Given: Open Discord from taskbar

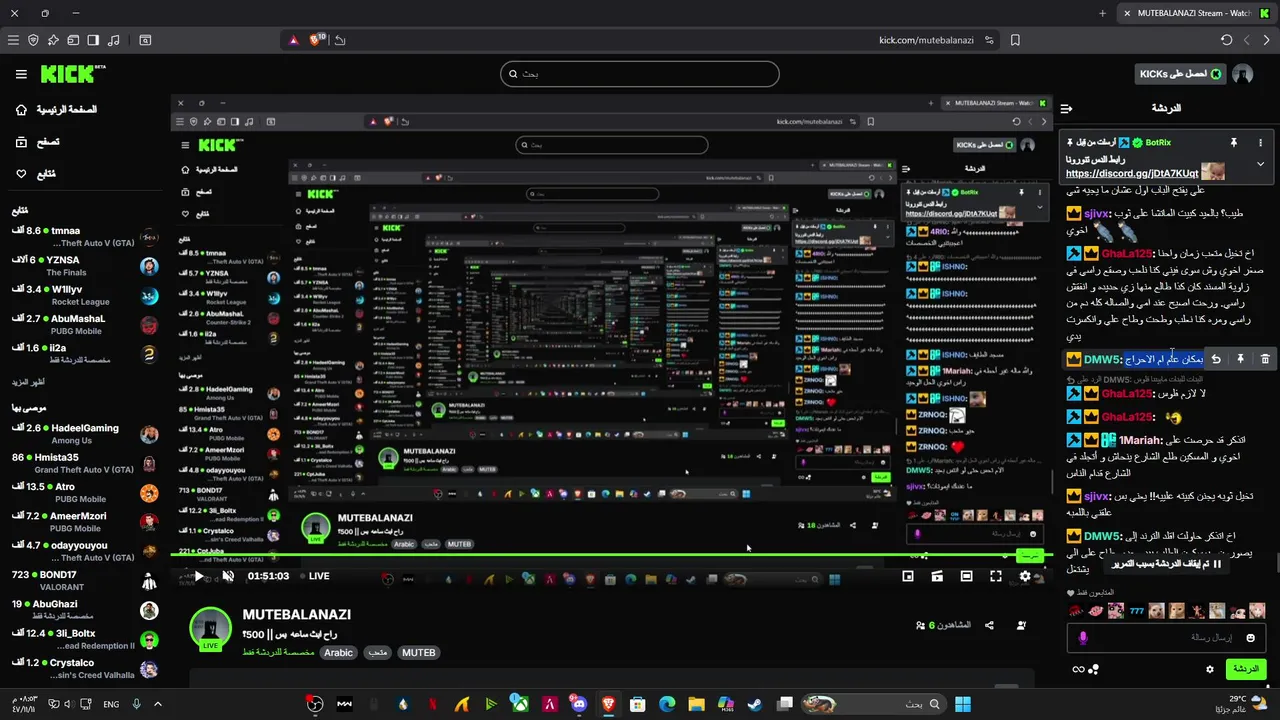Looking at the screenshot, I should click(x=578, y=704).
